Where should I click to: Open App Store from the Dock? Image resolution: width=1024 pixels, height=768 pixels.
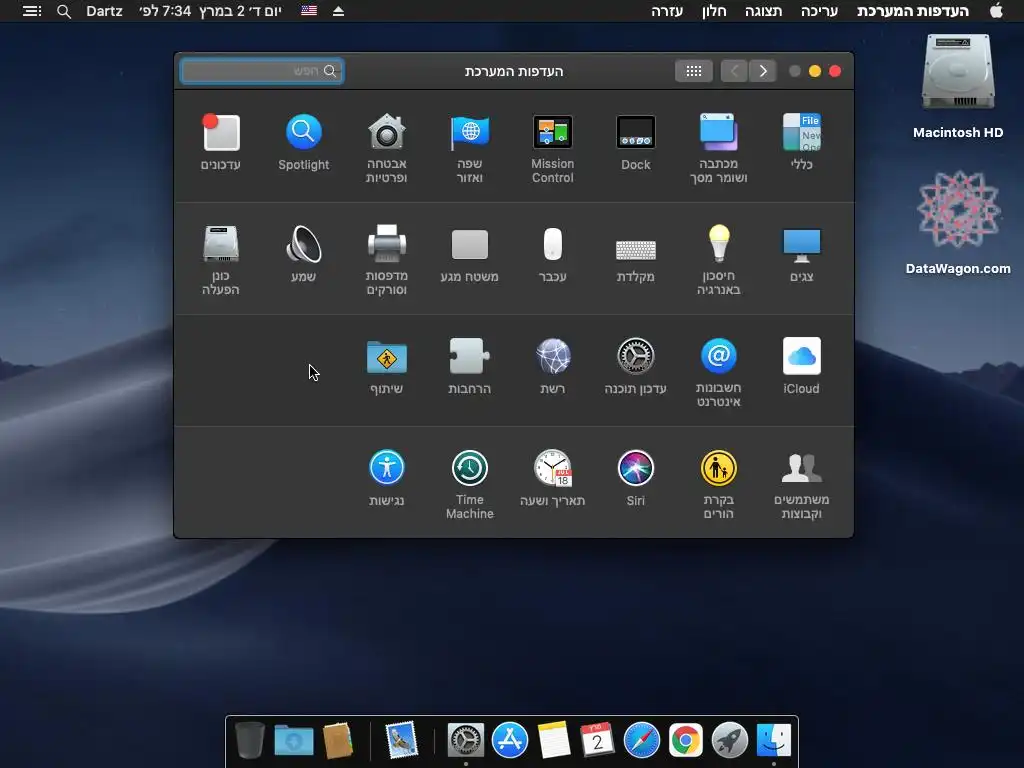(x=509, y=741)
